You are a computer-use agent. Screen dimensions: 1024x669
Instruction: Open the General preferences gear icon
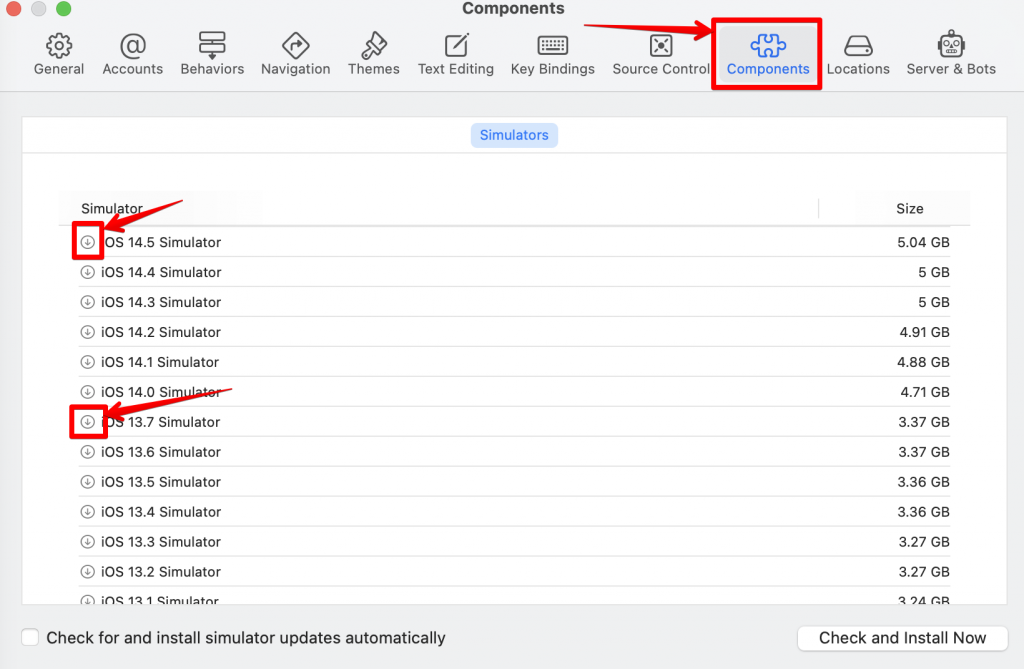tap(59, 46)
